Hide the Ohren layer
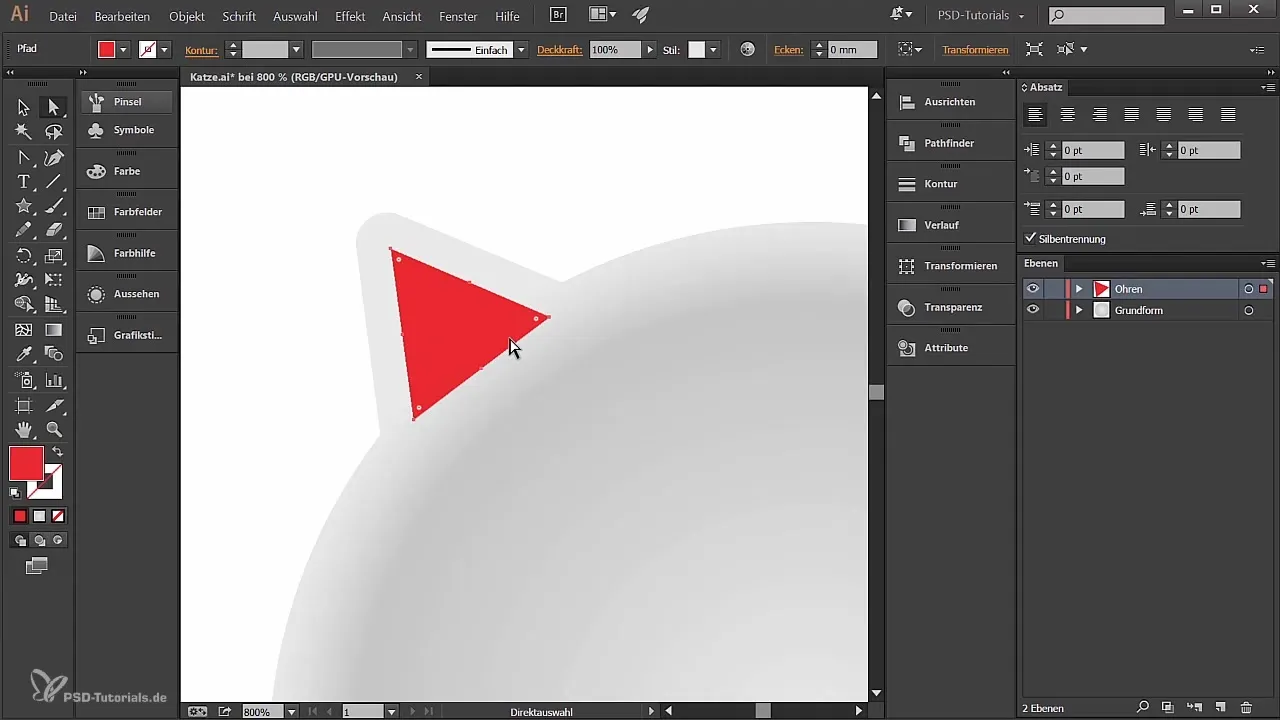This screenshot has height=720, width=1280. (x=1033, y=289)
